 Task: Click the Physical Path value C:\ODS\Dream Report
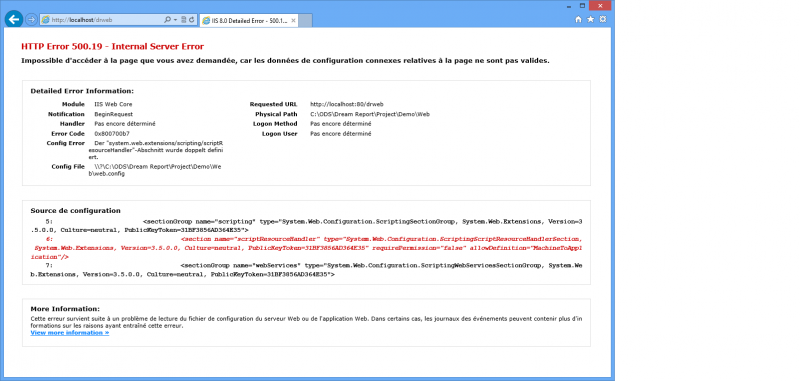(x=370, y=114)
